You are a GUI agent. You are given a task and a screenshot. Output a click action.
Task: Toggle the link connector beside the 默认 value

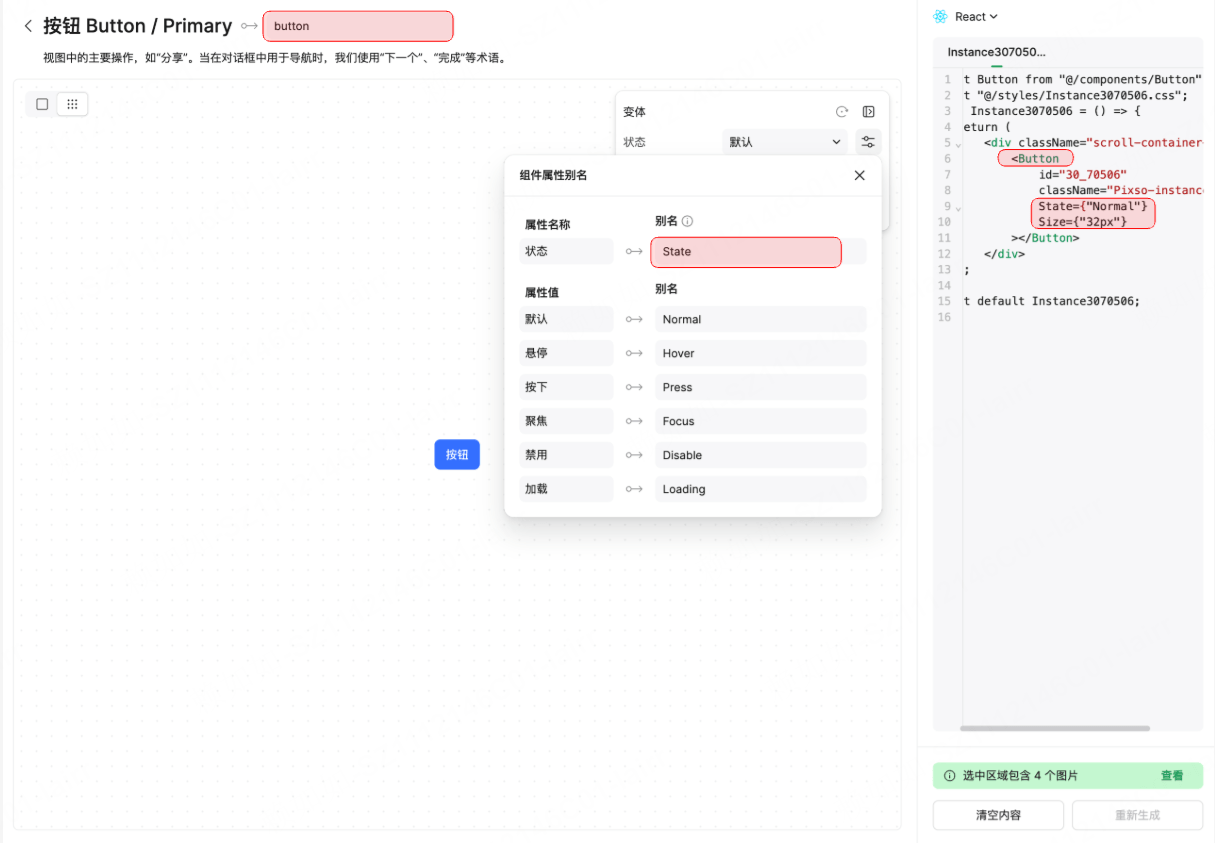tap(634, 319)
